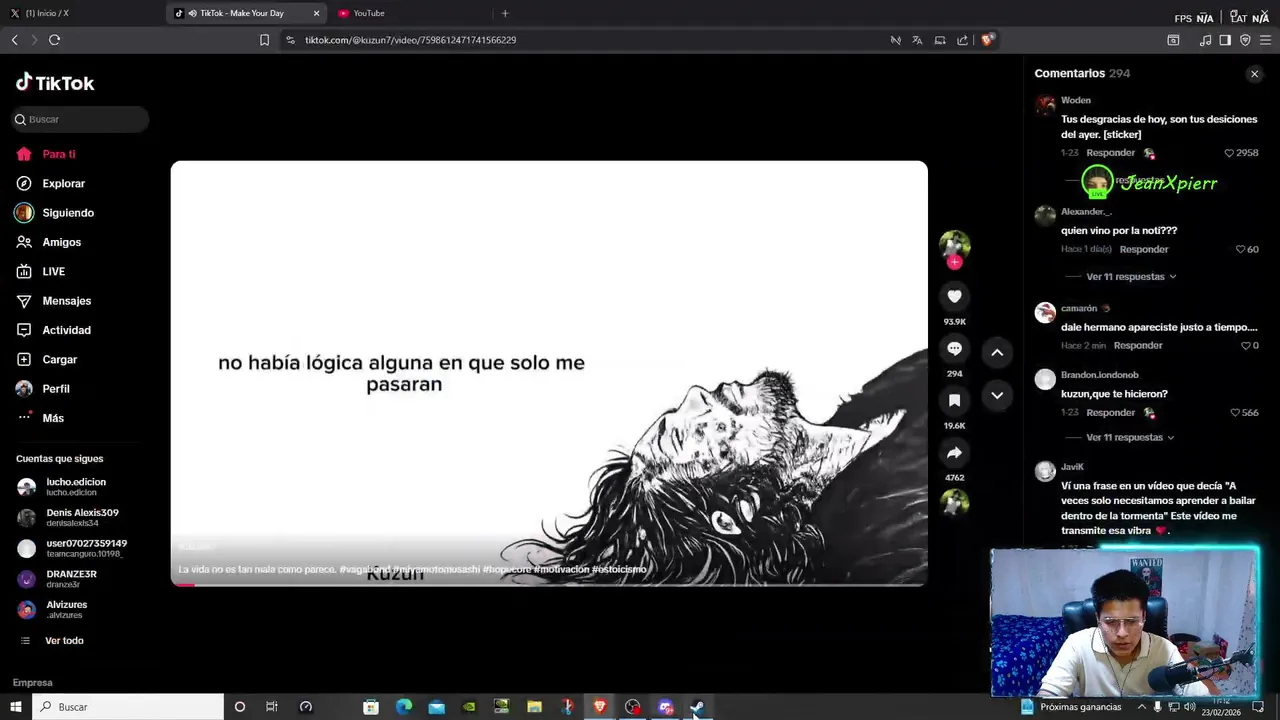The width and height of the screenshot is (1280, 720).
Task: Open the Brave VPN shield icon
Action: (1245, 40)
